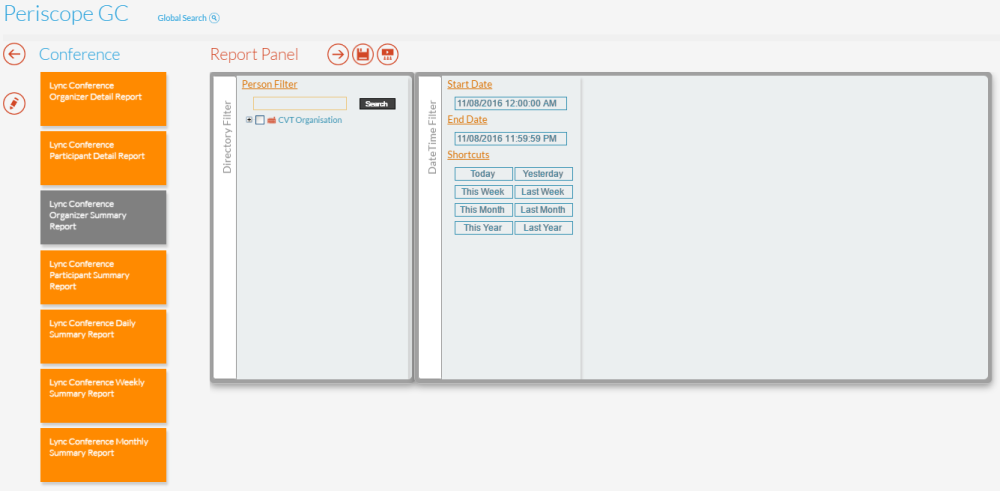Click the Last Year shortcut
The image size is (1000, 491).
pyautogui.click(x=543, y=228)
